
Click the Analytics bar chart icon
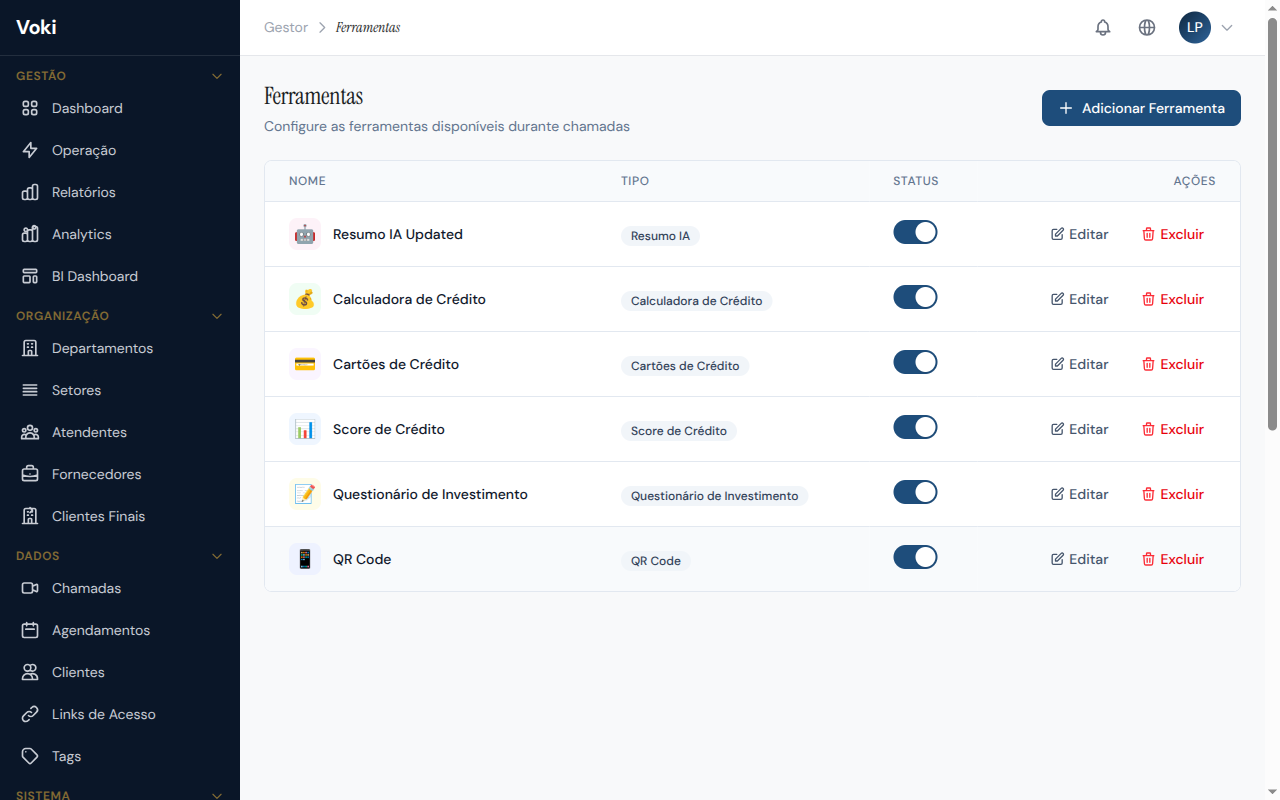tap(29, 234)
